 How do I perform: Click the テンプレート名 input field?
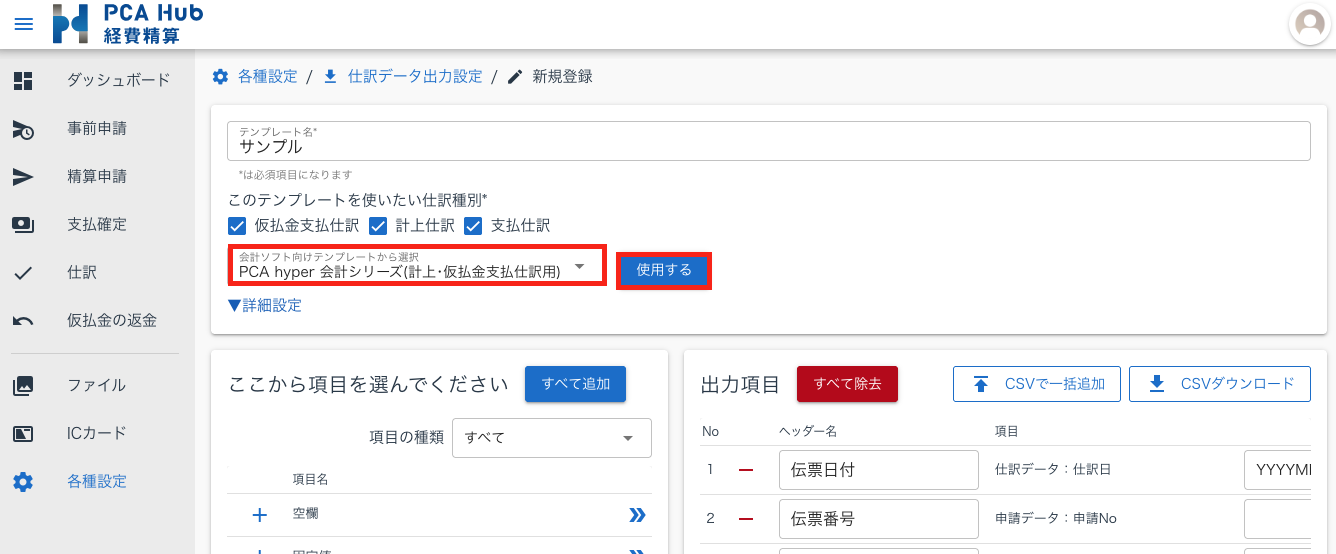(x=769, y=141)
